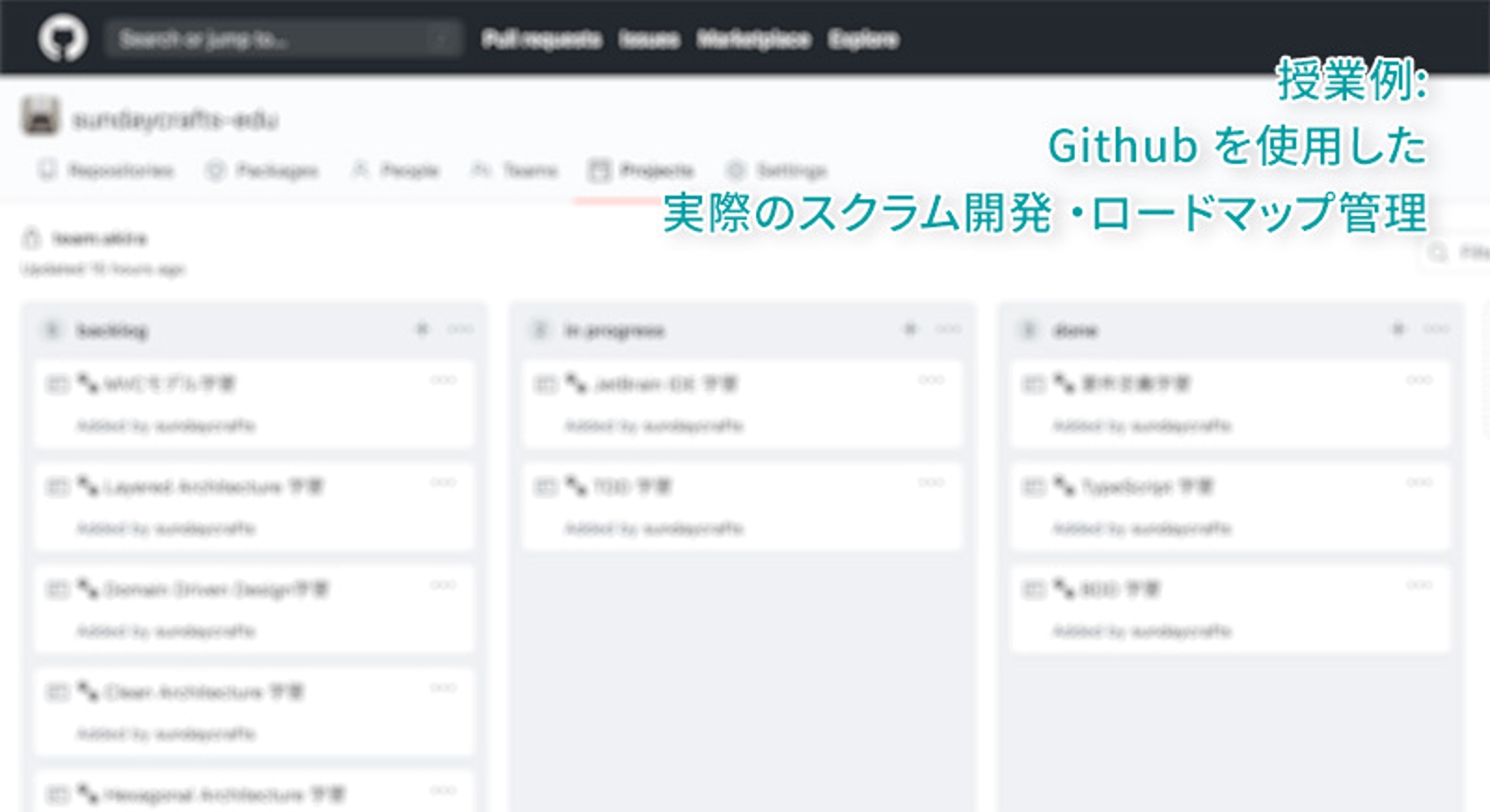Open the GitHub home logo
The image size is (1490, 812).
pyautogui.click(x=63, y=38)
